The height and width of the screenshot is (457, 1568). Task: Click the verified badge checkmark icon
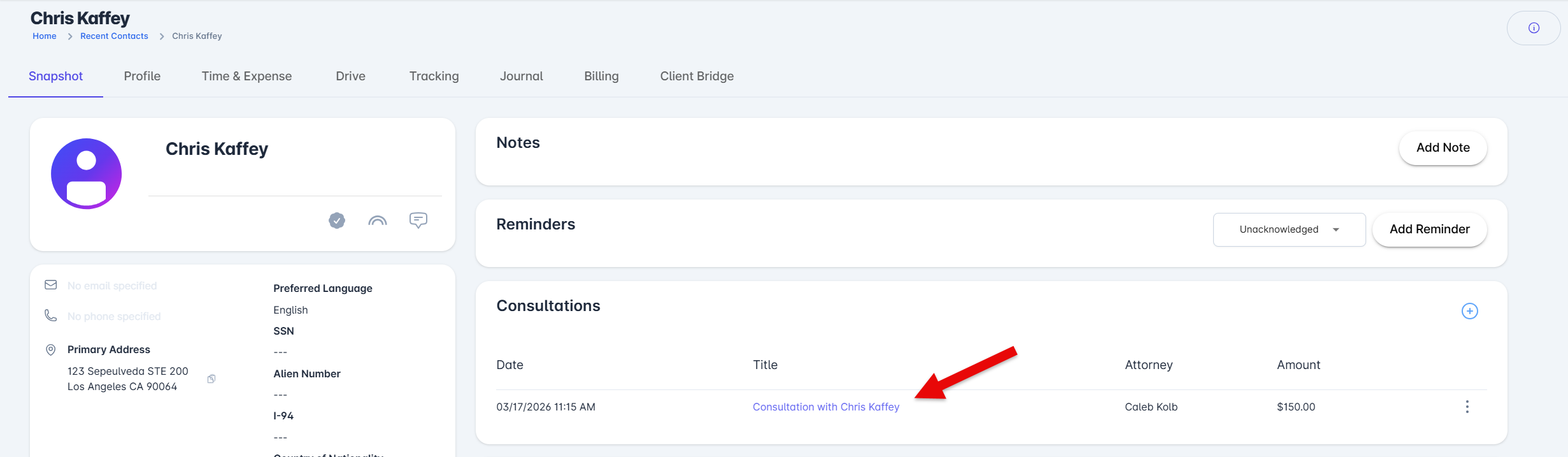pos(337,221)
